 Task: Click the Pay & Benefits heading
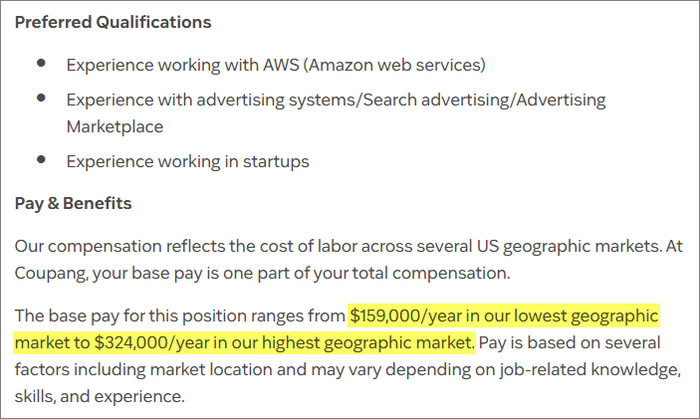pyautogui.click(x=73, y=203)
